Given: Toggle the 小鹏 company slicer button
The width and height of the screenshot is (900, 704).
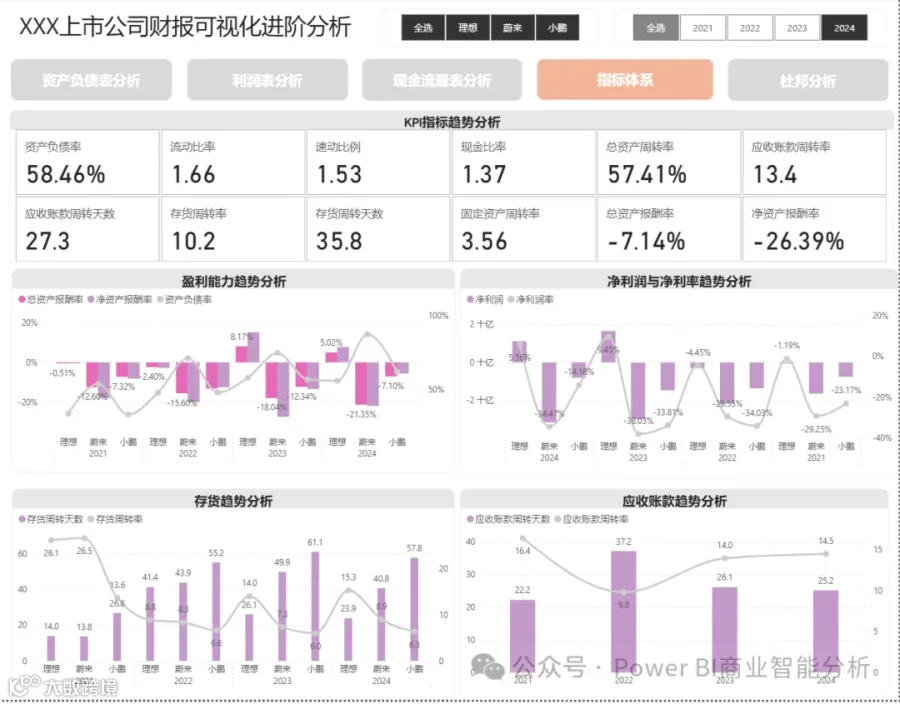Looking at the screenshot, I should coord(557,28).
